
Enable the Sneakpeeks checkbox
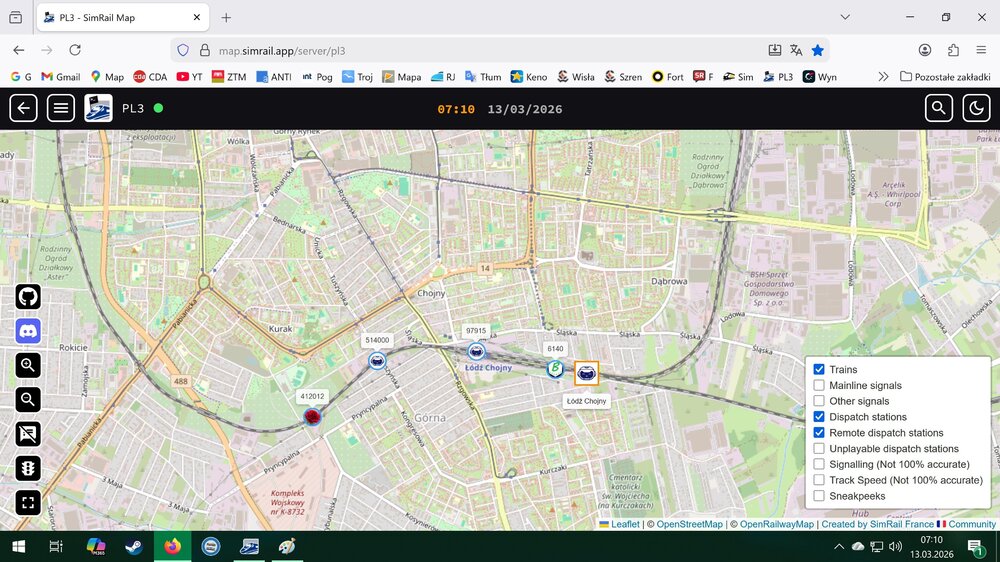[x=819, y=496]
